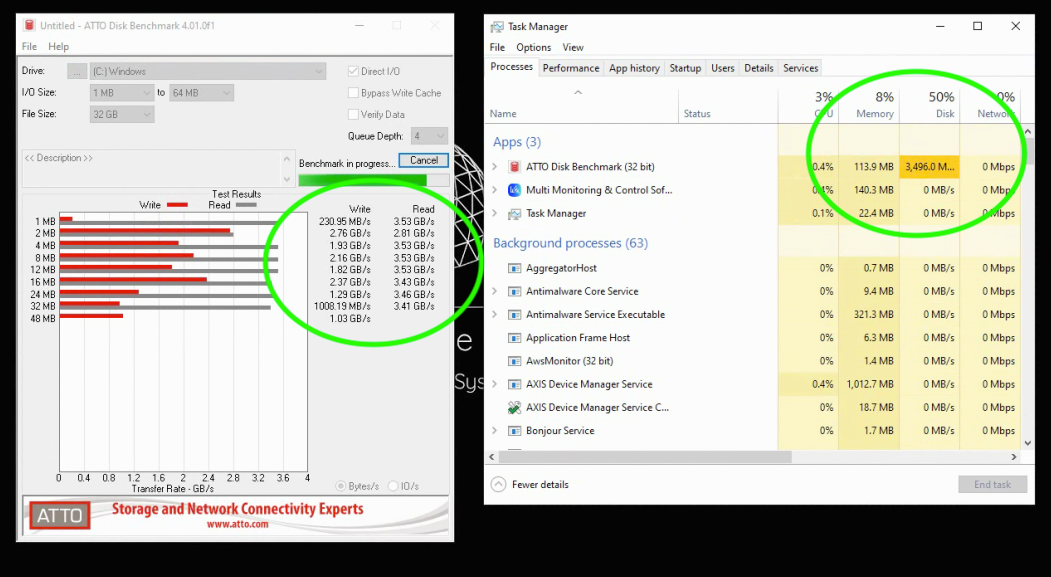Open the Options menu in Task Manager
1051x577 pixels.
pos(533,47)
